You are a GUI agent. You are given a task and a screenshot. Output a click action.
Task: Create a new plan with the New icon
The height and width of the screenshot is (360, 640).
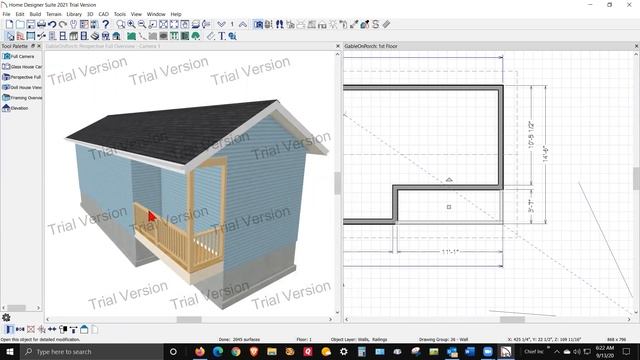point(9,24)
